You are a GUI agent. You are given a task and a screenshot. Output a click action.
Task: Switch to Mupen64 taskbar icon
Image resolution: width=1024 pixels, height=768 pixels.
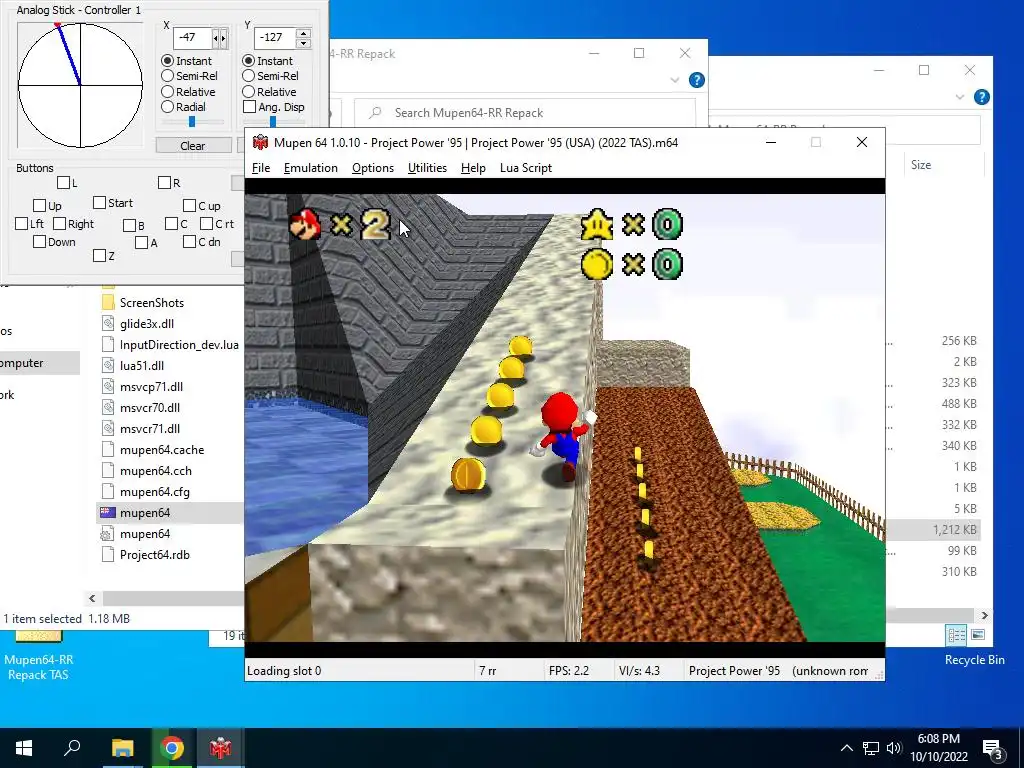click(x=221, y=748)
